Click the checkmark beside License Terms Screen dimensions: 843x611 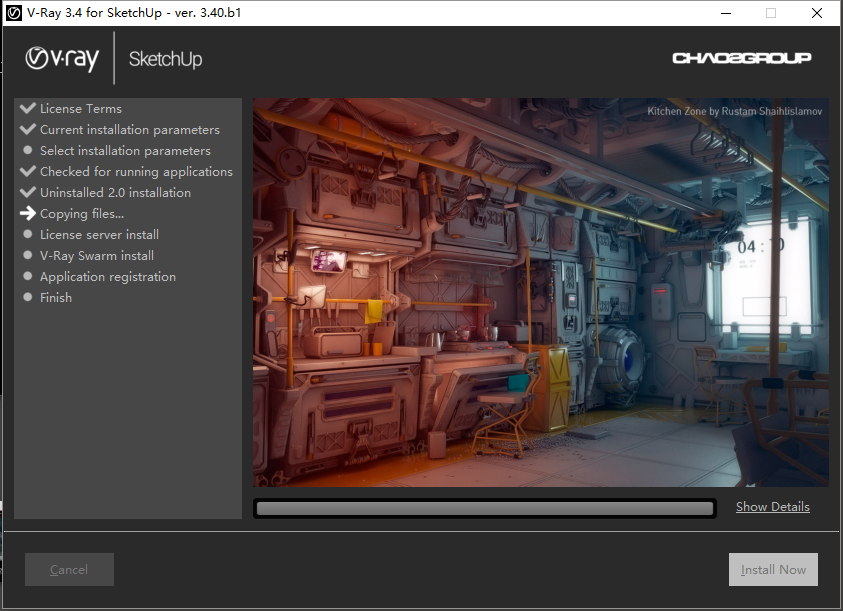click(x=28, y=108)
